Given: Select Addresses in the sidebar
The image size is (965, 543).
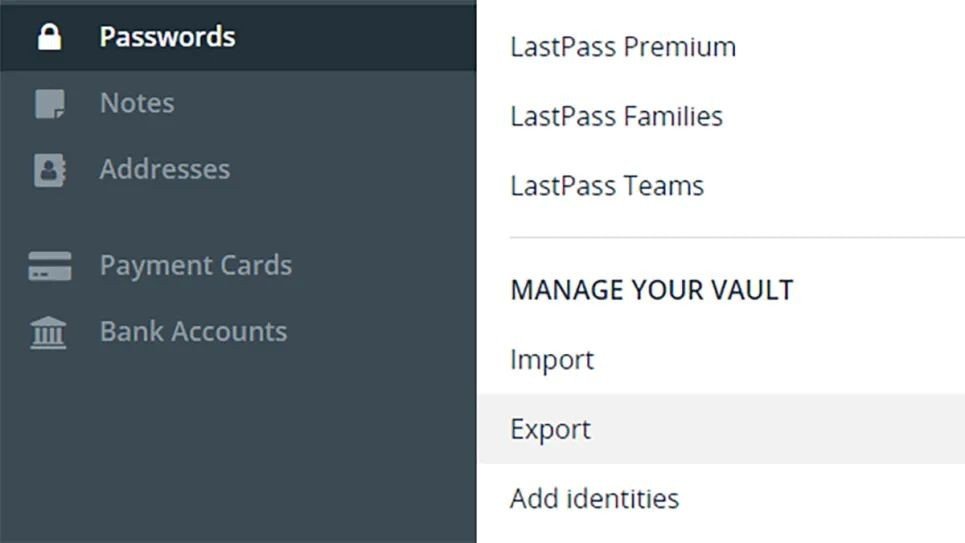Looking at the screenshot, I should (x=165, y=169).
